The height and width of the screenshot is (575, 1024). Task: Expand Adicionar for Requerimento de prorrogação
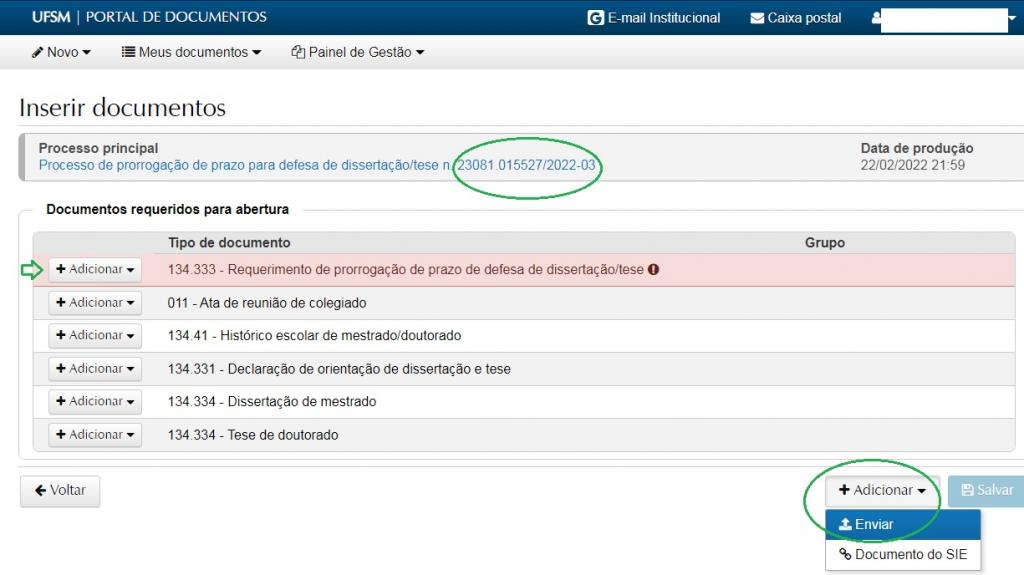point(95,269)
